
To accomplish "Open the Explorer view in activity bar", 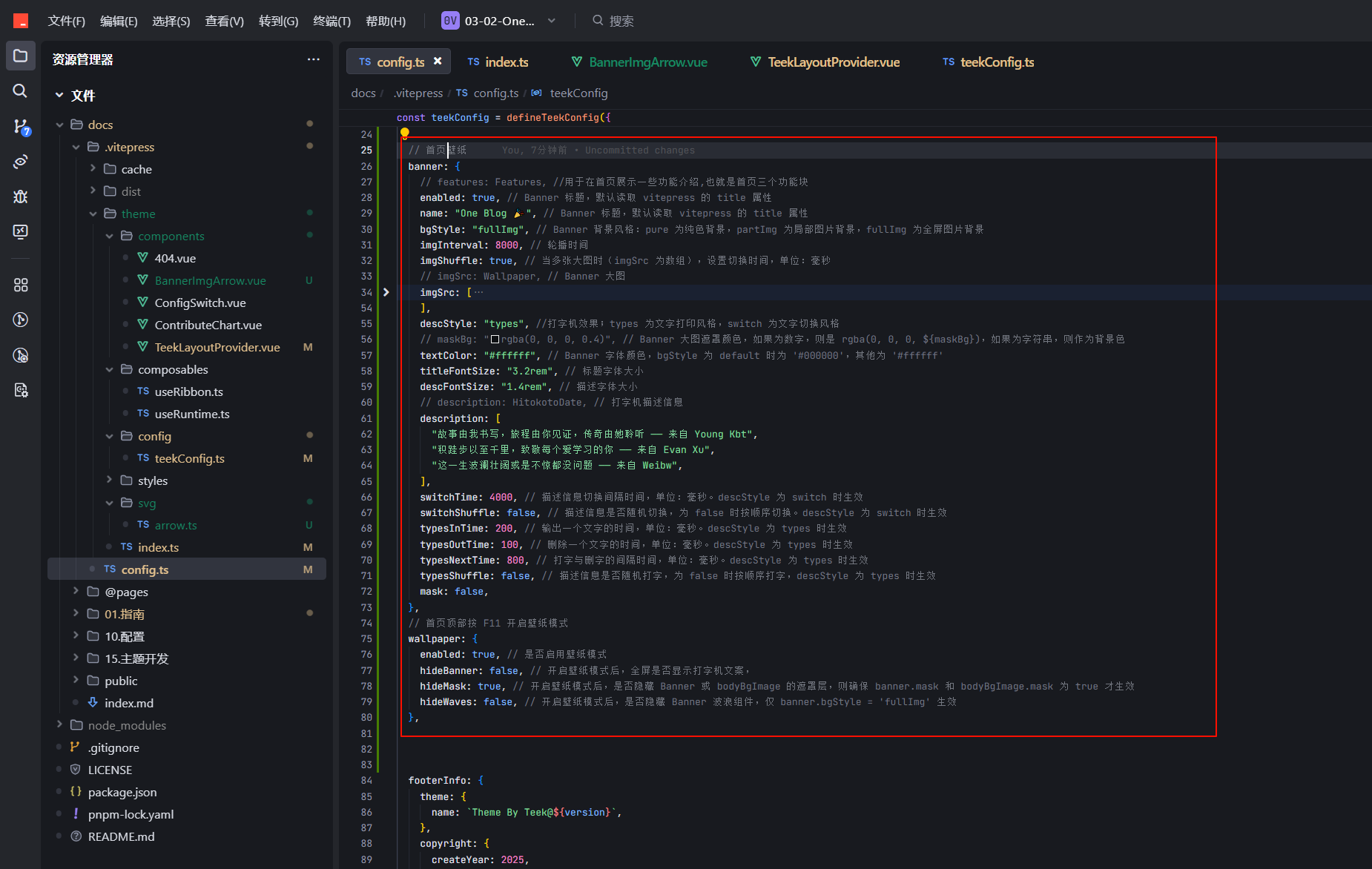I will tap(21, 56).
